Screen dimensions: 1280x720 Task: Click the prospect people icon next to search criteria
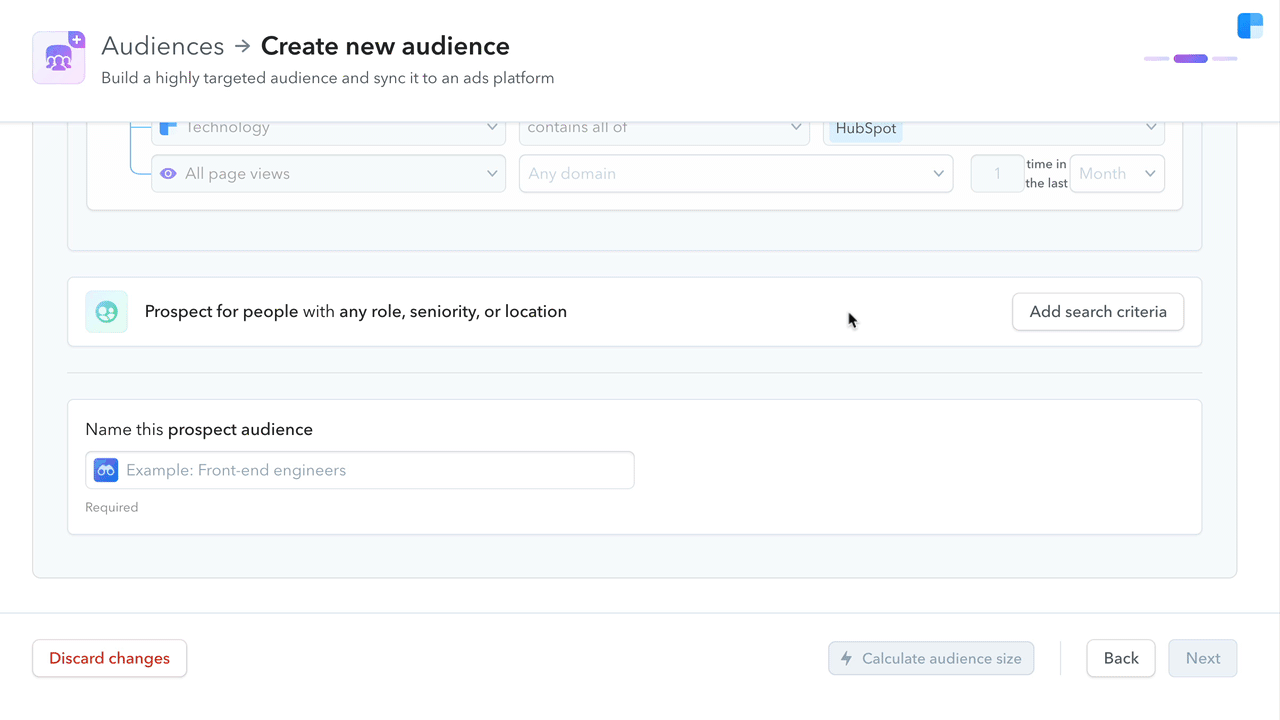pyautogui.click(x=106, y=311)
